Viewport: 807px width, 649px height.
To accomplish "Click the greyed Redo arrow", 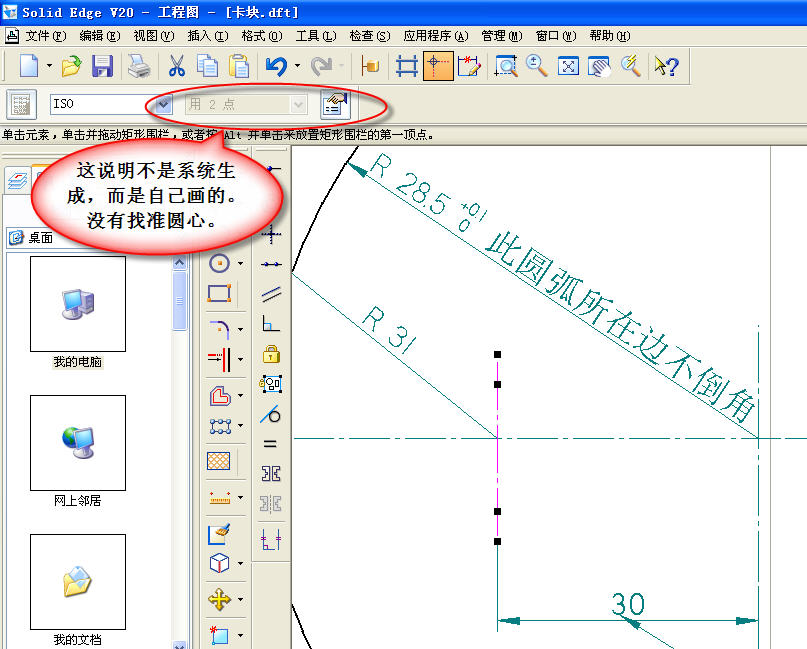I will (x=322, y=66).
